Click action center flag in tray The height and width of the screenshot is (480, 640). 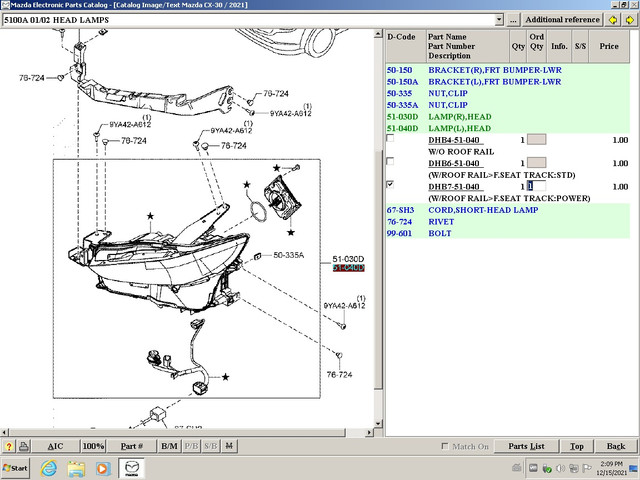pos(587,468)
